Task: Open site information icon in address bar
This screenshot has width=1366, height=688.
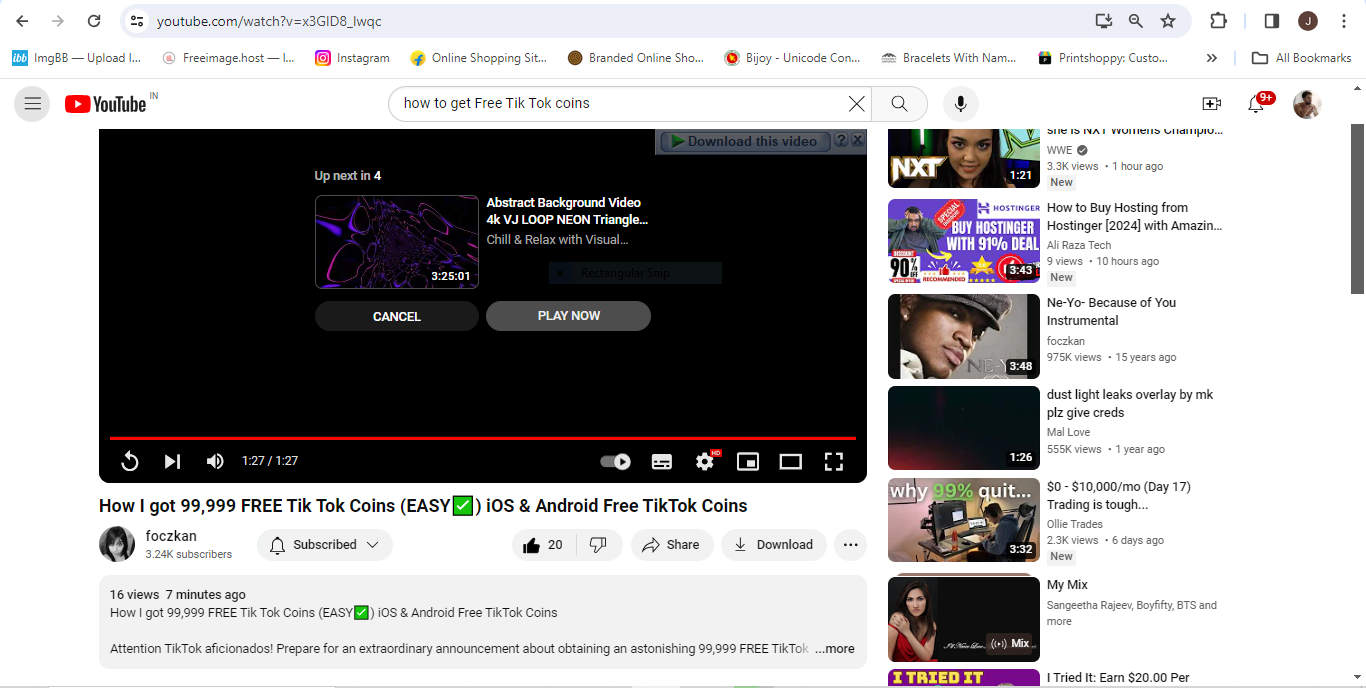Action: tap(138, 21)
